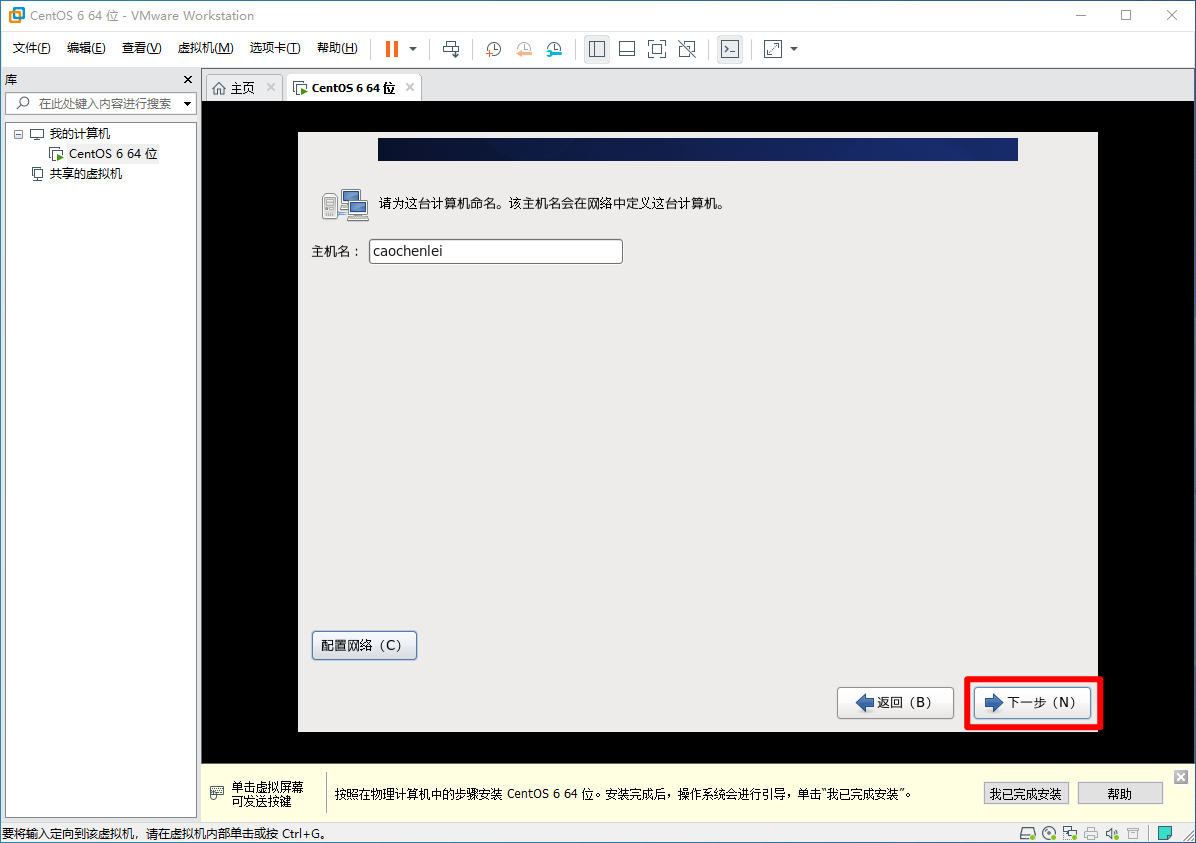This screenshot has height=843, width=1196.
Task: Click the archive box device status icon
Action: [x=1133, y=833]
